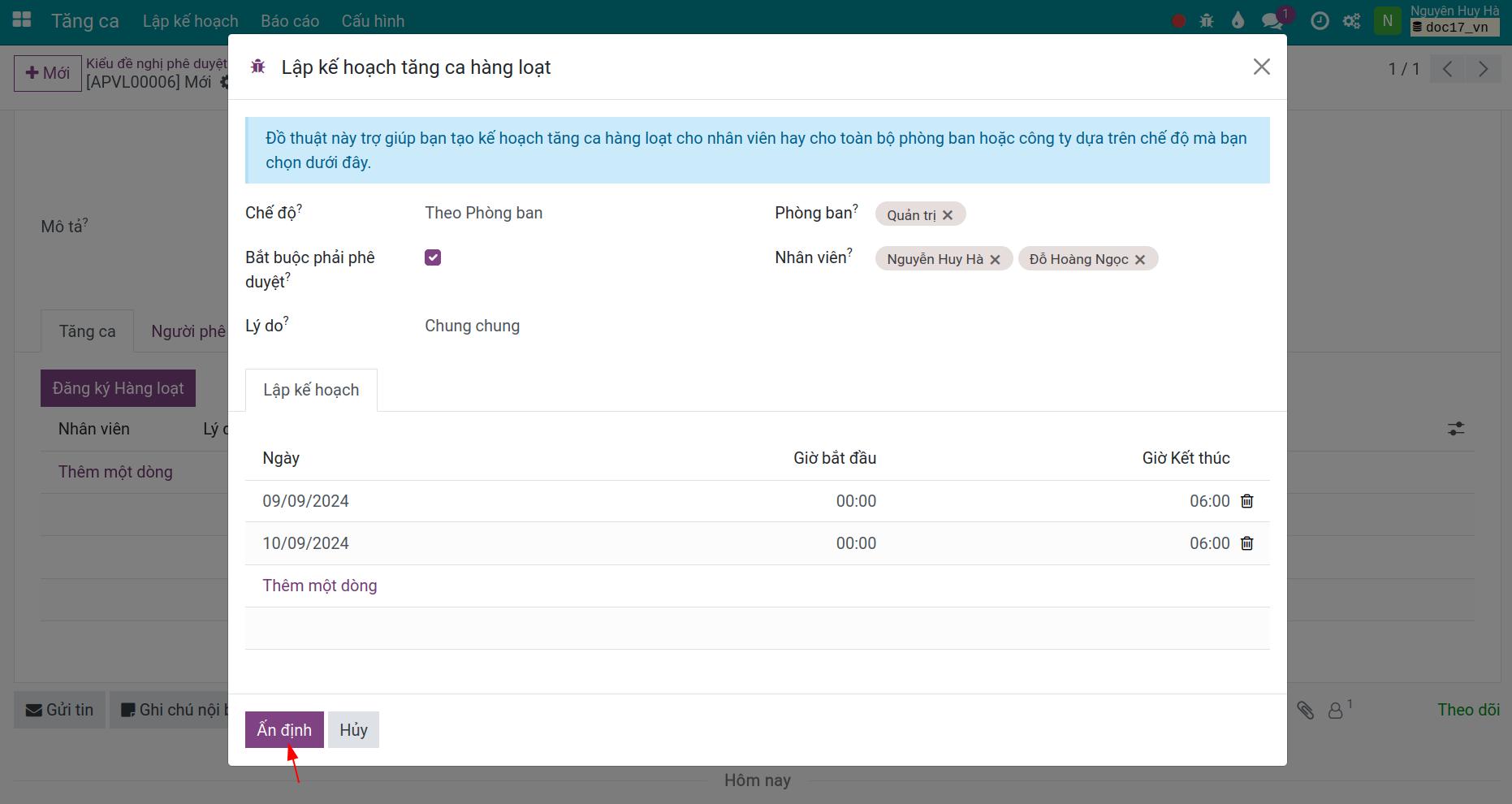Open the Chế độ dropdown field
This screenshot has height=804, width=1512.
(585, 213)
